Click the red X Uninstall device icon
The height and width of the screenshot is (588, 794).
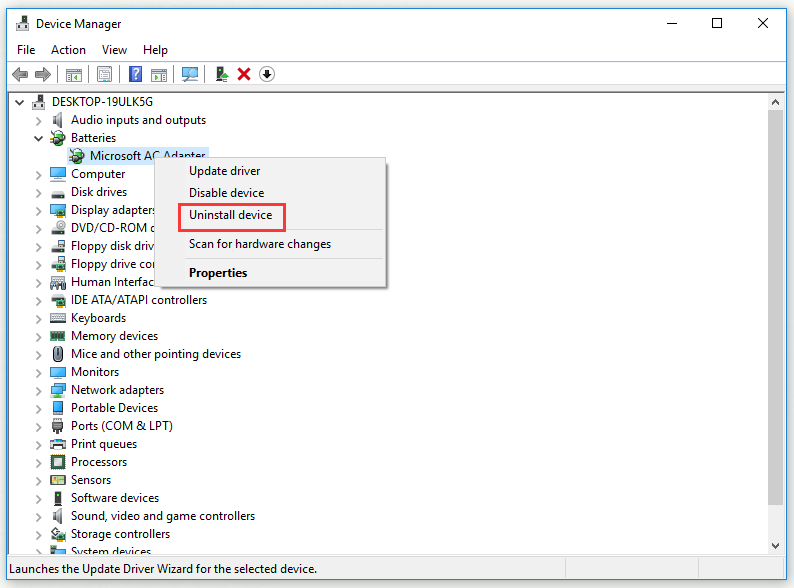(244, 74)
